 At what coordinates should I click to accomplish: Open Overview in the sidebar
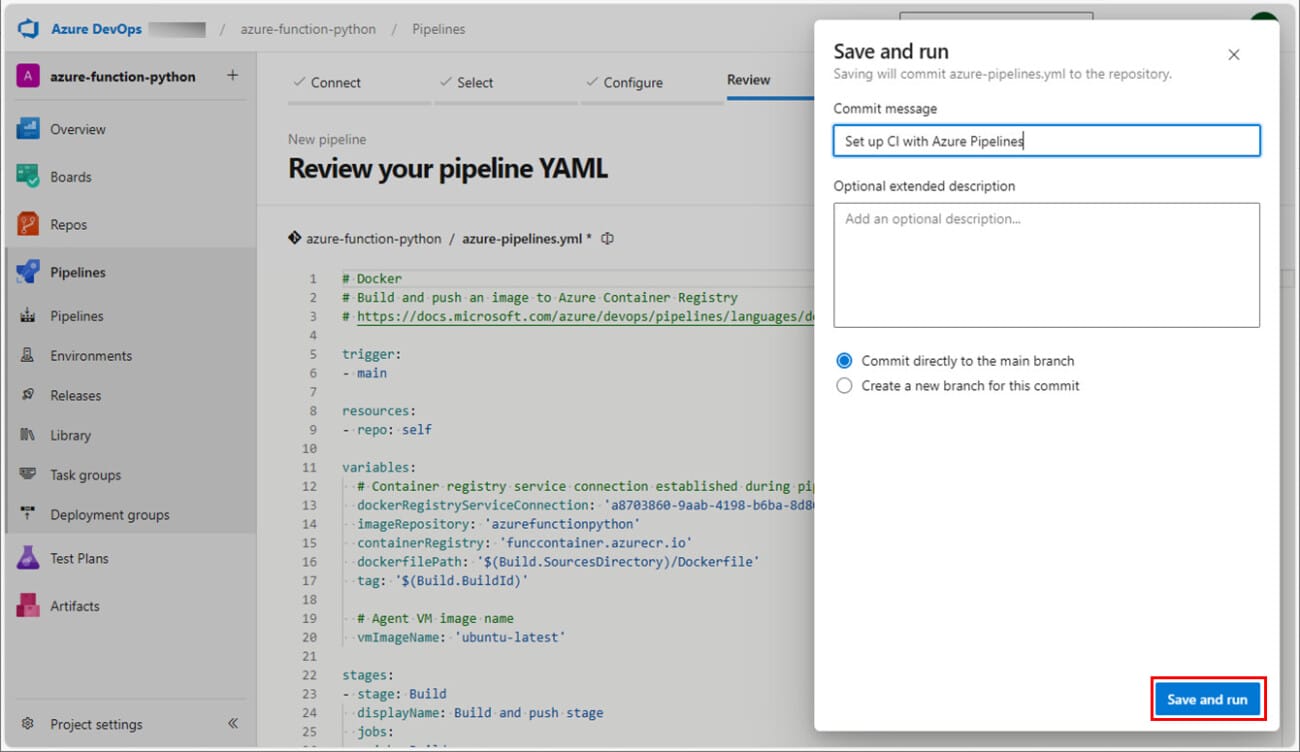coord(78,129)
